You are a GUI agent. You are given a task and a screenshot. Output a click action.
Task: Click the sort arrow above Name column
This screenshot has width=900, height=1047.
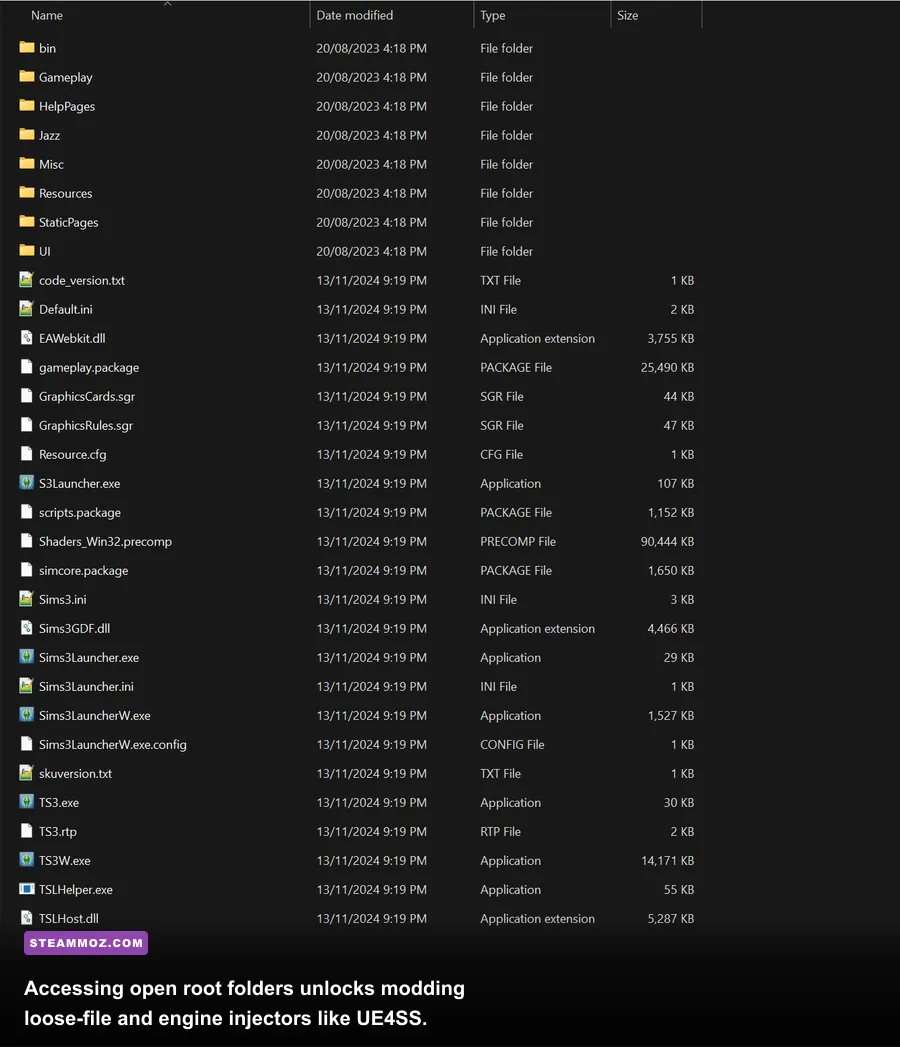point(168,4)
